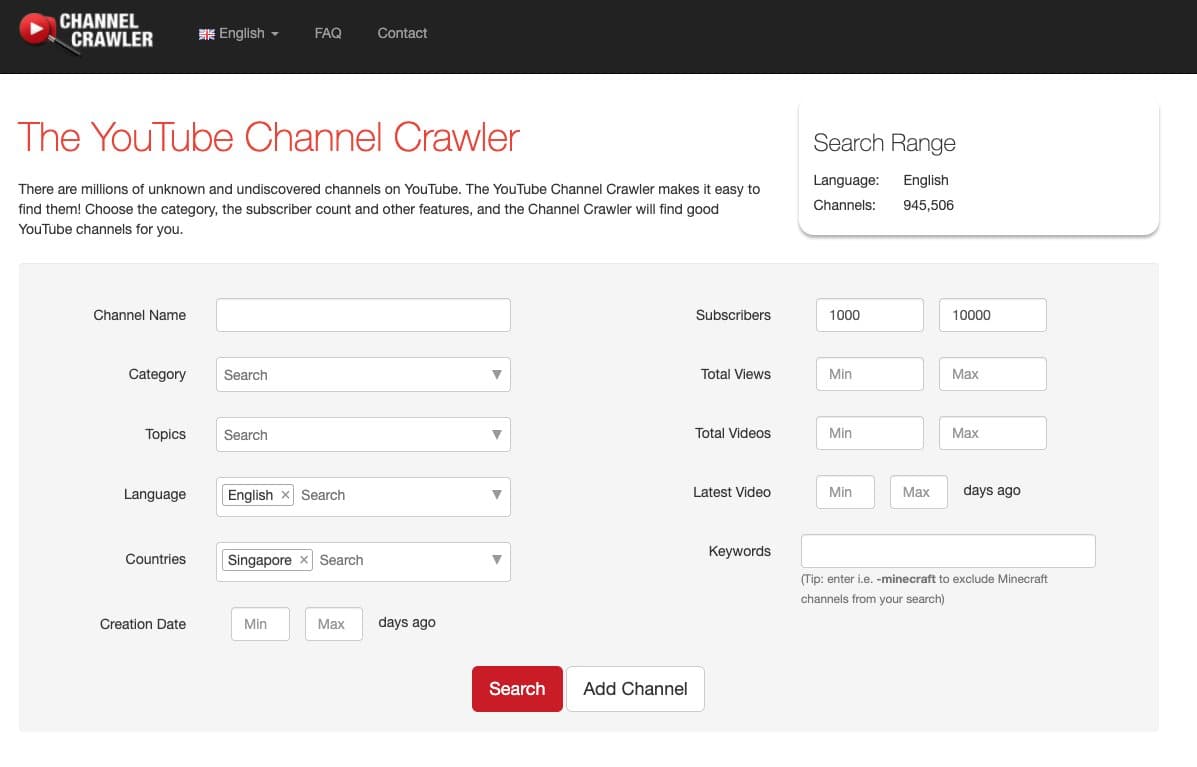Go to the Contact page

pyautogui.click(x=402, y=33)
